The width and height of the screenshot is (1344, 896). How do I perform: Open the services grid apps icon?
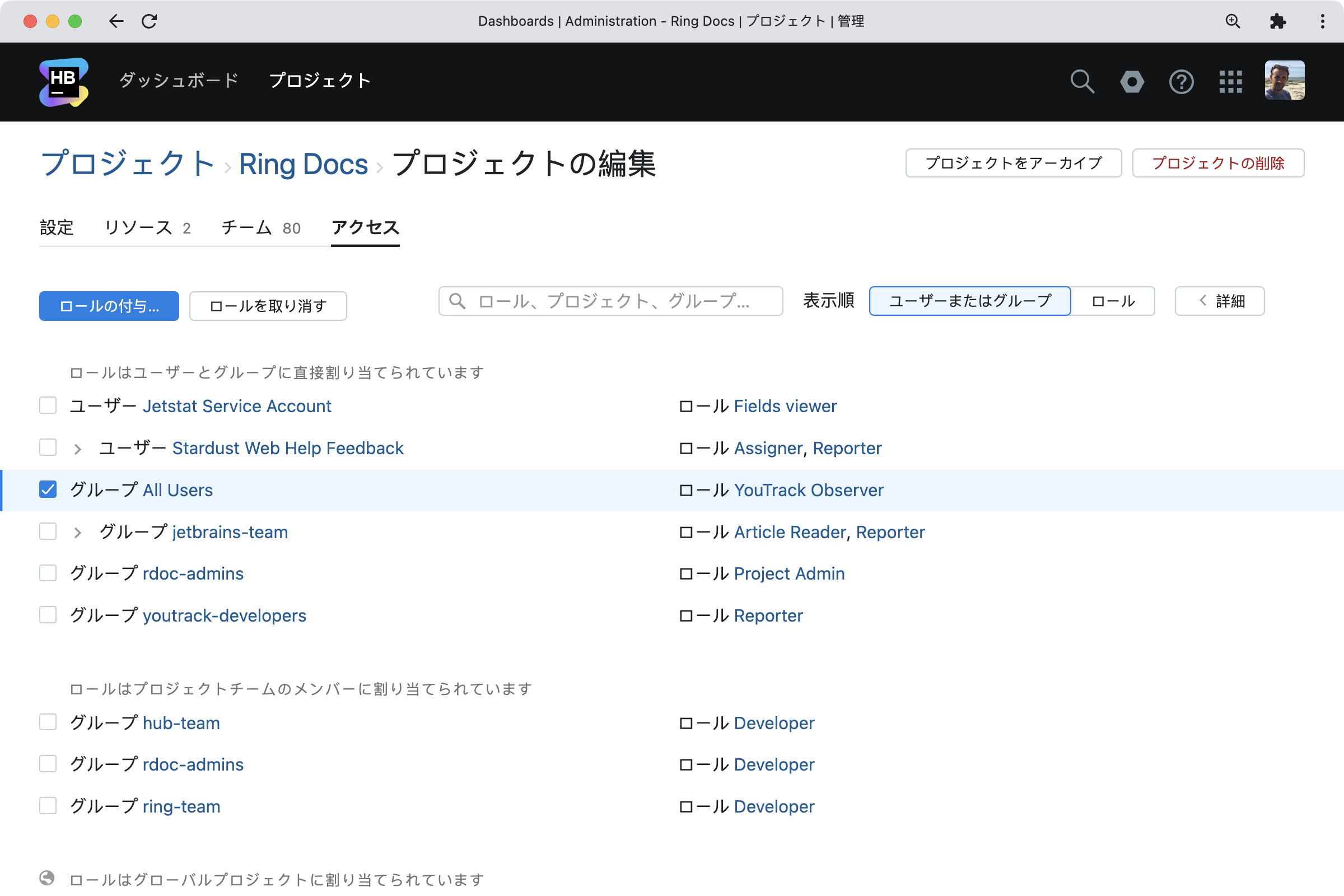[x=1230, y=82]
